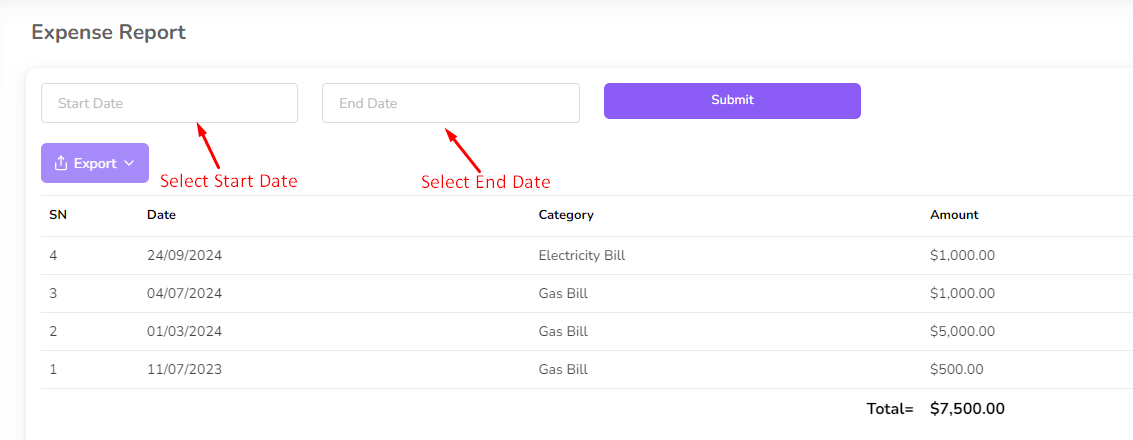Viewport: 1133px width, 440px height.
Task: Click the Total= label
Action: coord(890,409)
